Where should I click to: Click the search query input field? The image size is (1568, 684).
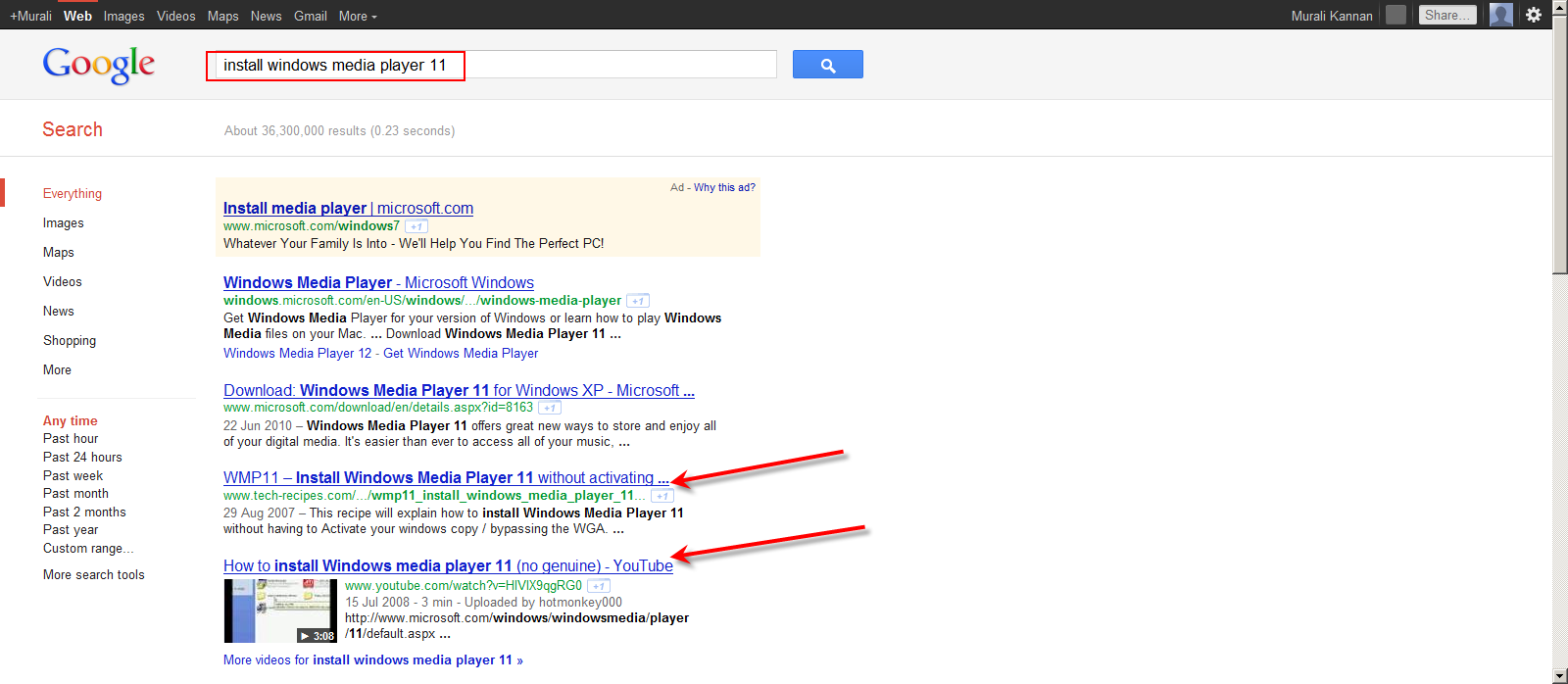point(490,65)
